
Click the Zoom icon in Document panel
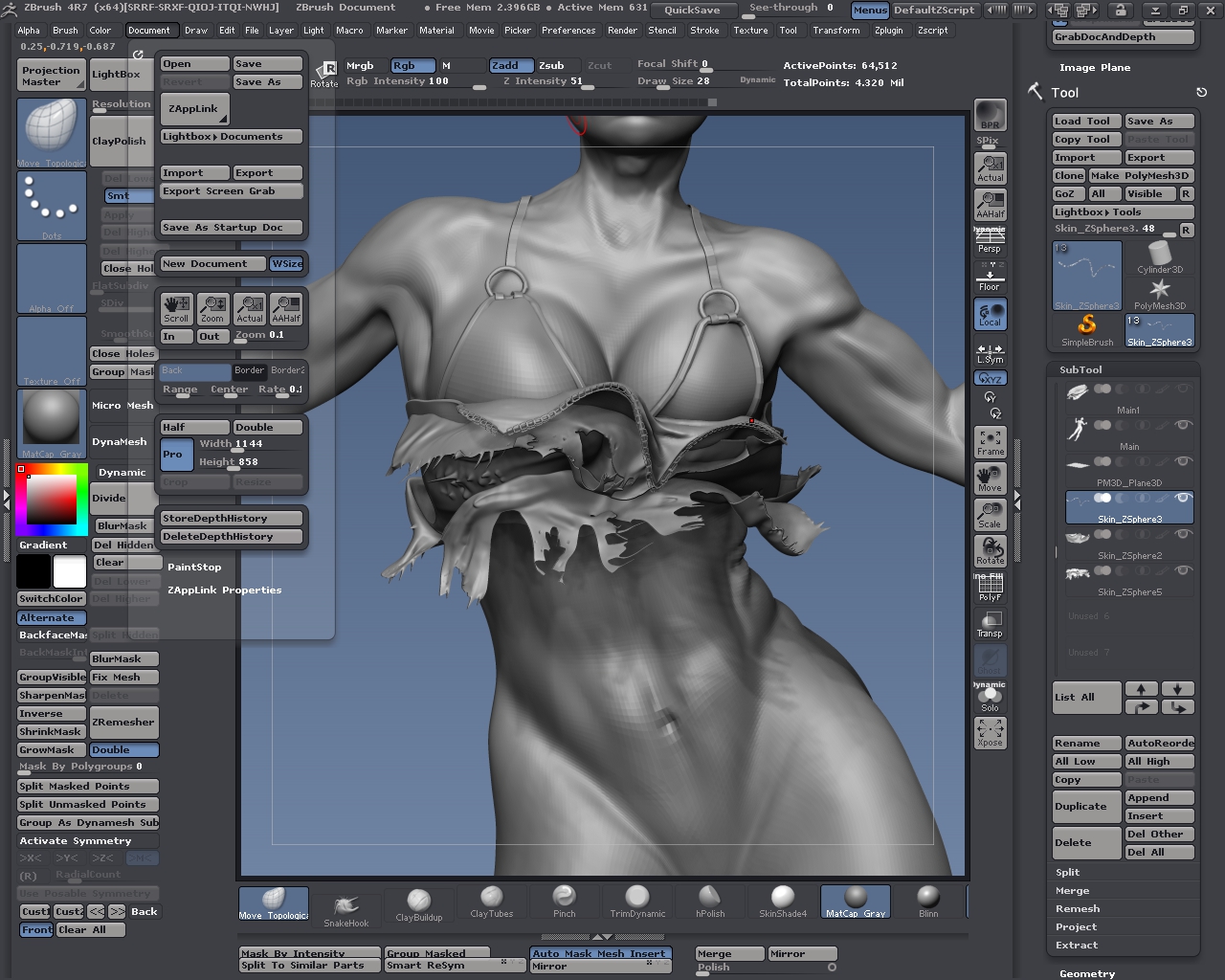(212, 308)
